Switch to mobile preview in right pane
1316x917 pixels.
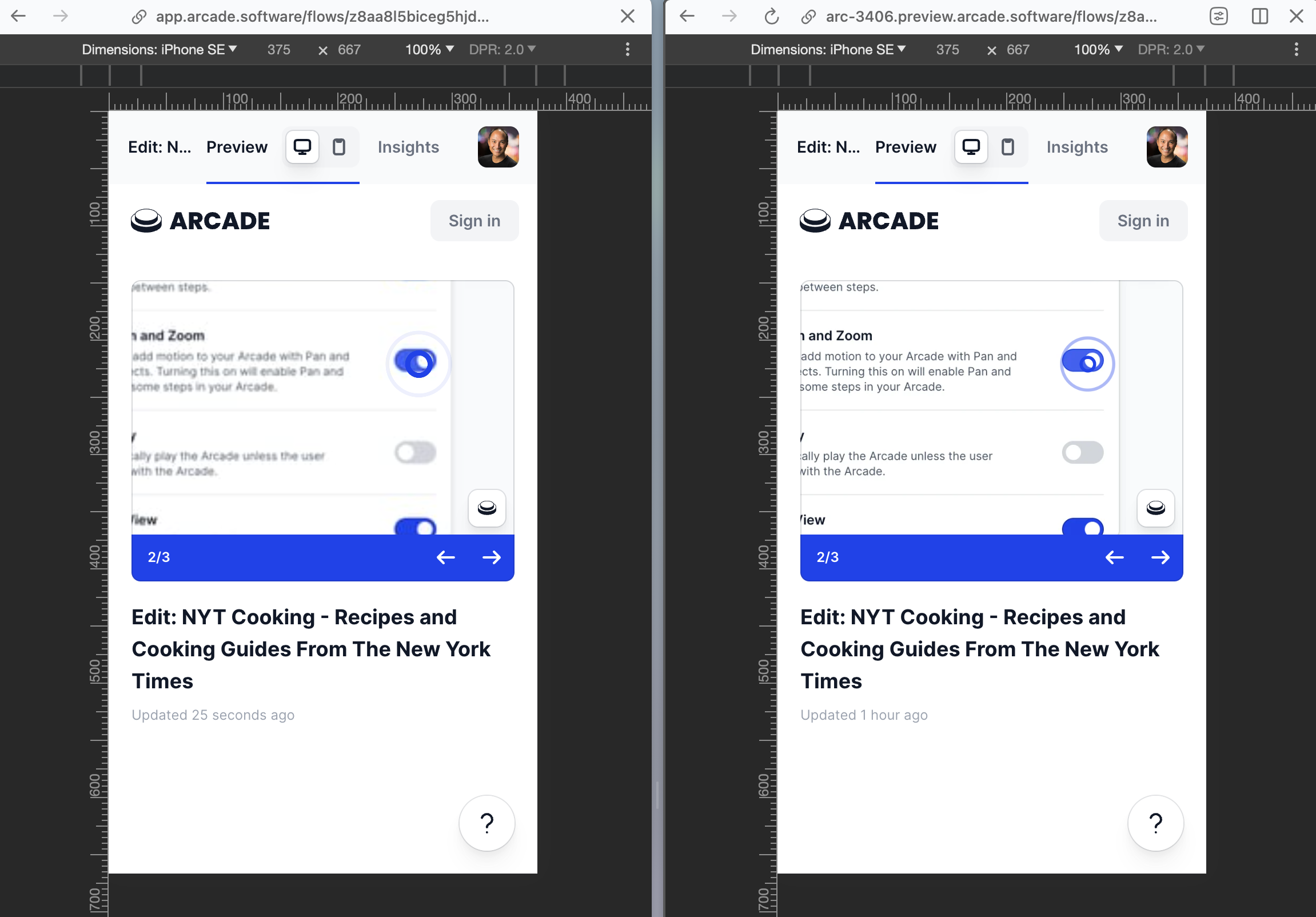click(1008, 147)
